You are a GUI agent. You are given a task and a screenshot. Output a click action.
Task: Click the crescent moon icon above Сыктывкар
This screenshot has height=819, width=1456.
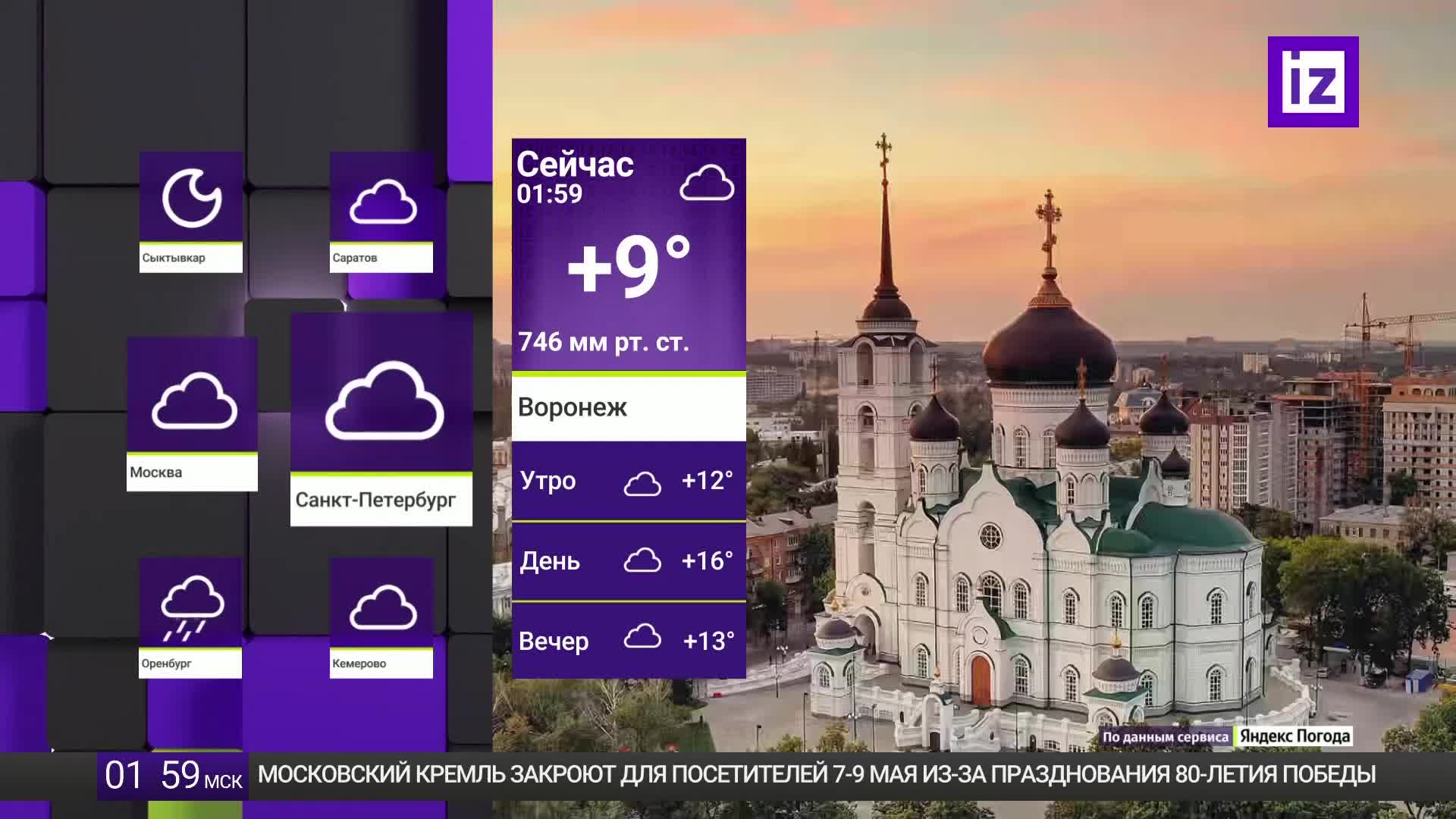pos(192,199)
